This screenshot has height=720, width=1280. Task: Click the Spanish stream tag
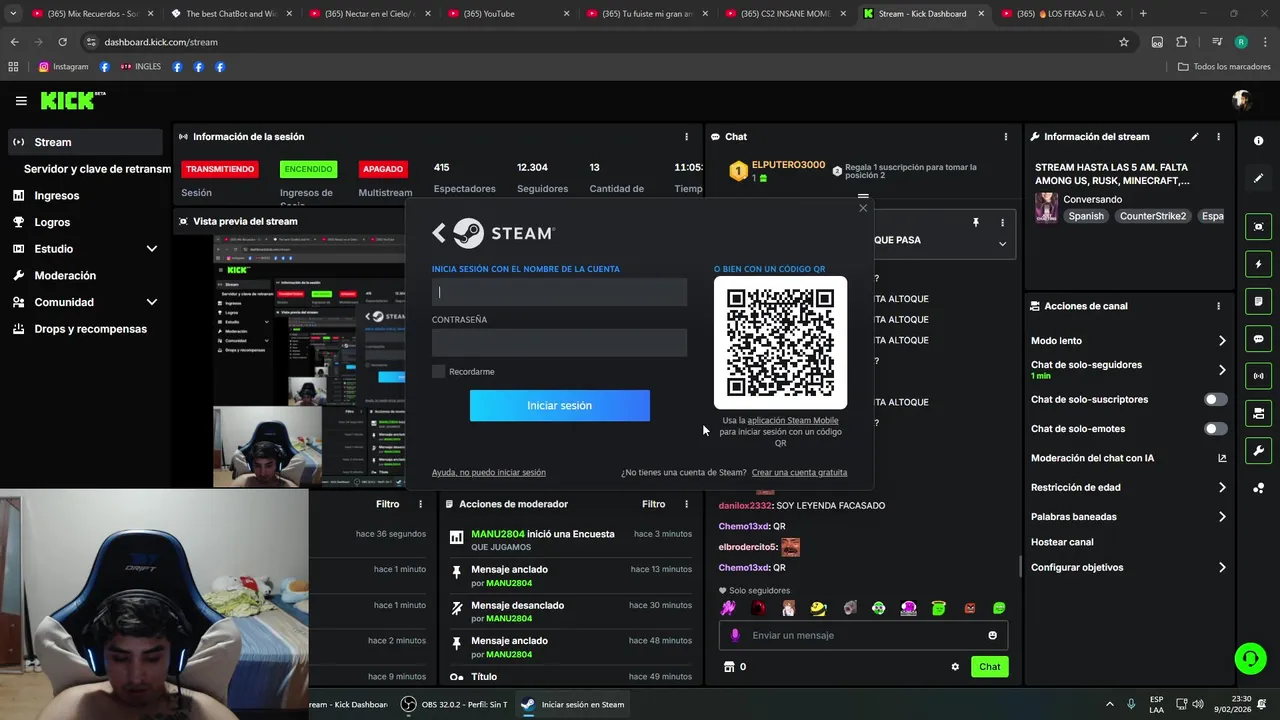click(x=1086, y=216)
